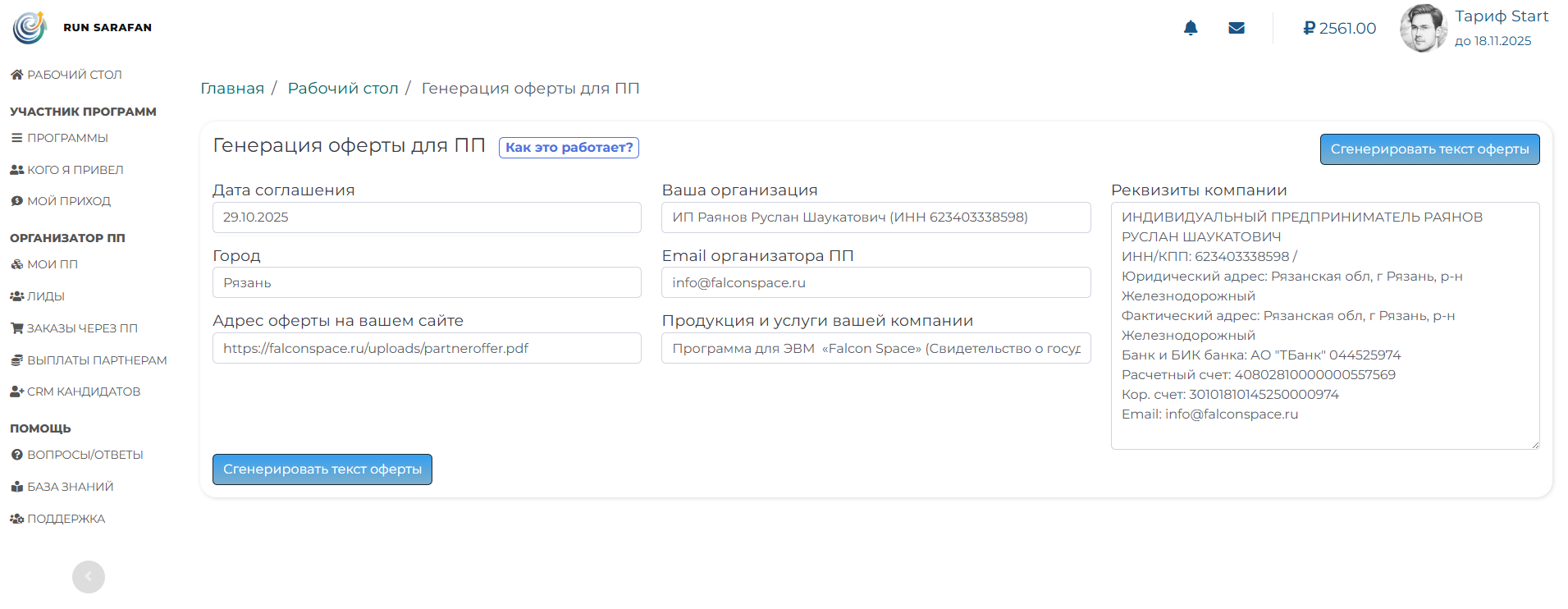Open Кого я привел section
1568x609 pixels.
pyautogui.click(x=67, y=170)
